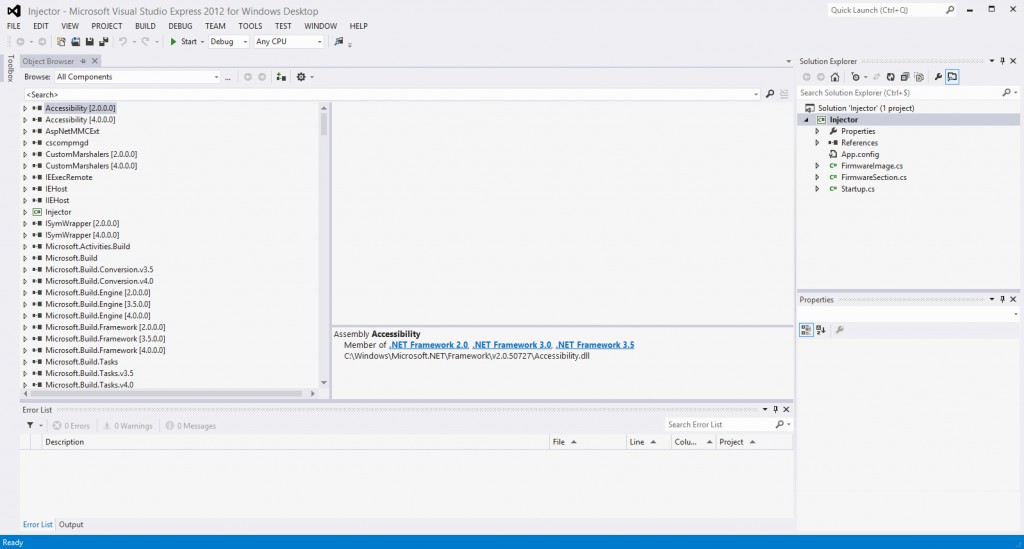Click the Toolbox side tab
The width and height of the screenshot is (1024, 549).
point(10,69)
